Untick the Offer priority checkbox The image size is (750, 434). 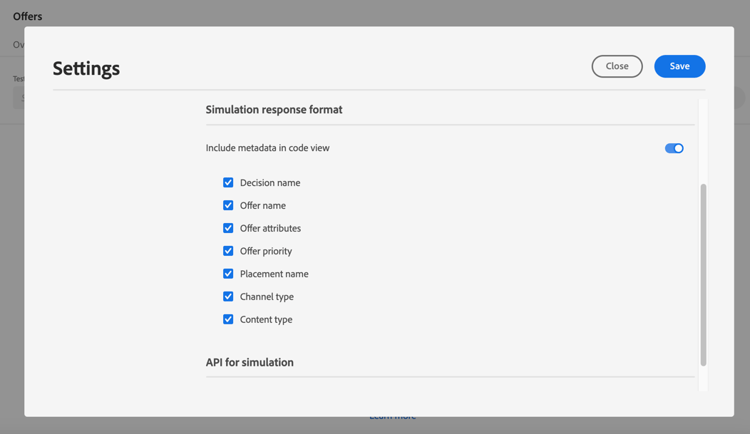click(x=228, y=251)
